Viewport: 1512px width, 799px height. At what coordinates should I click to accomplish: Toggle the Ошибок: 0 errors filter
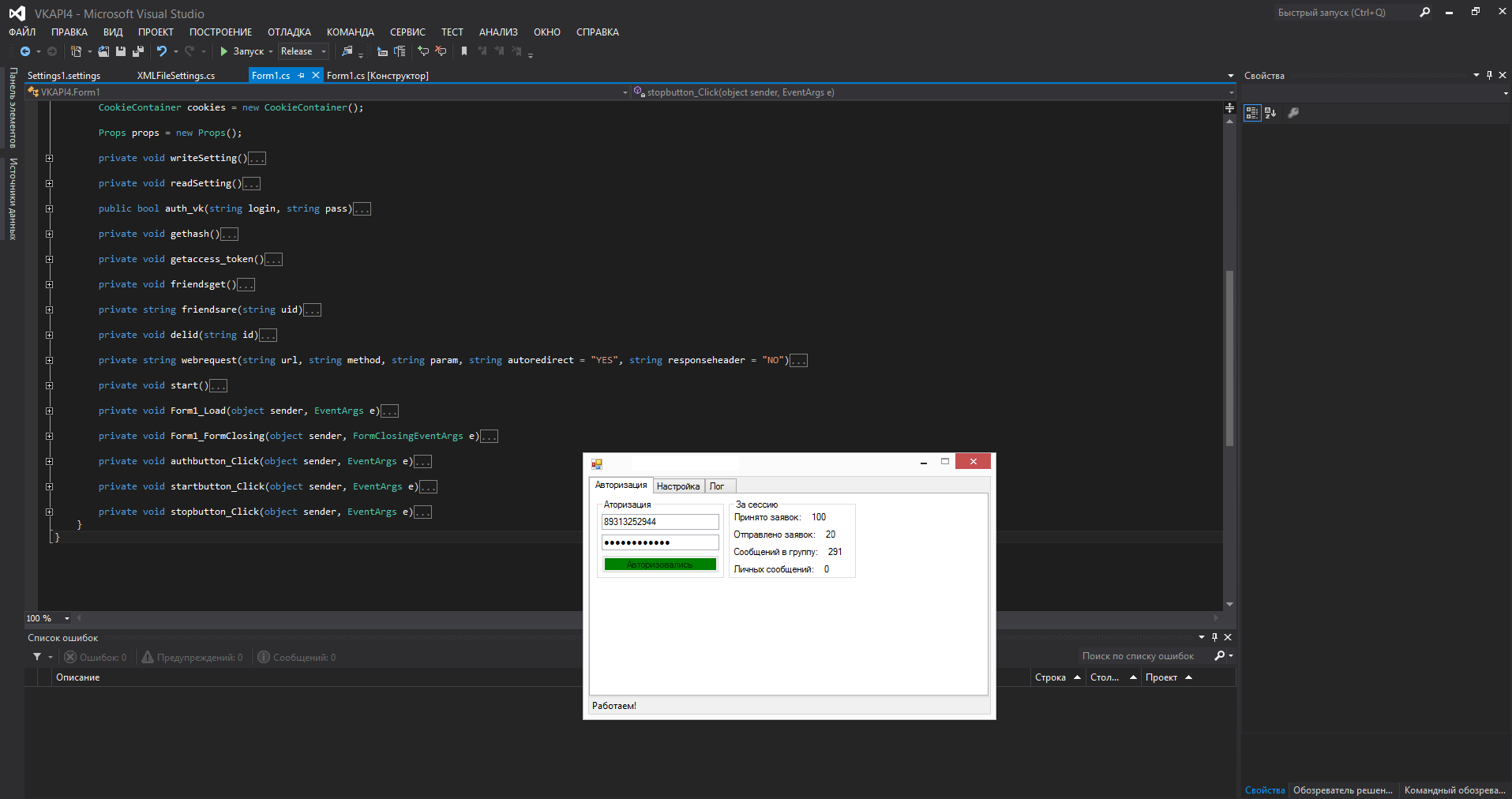[x=96, y=657]
